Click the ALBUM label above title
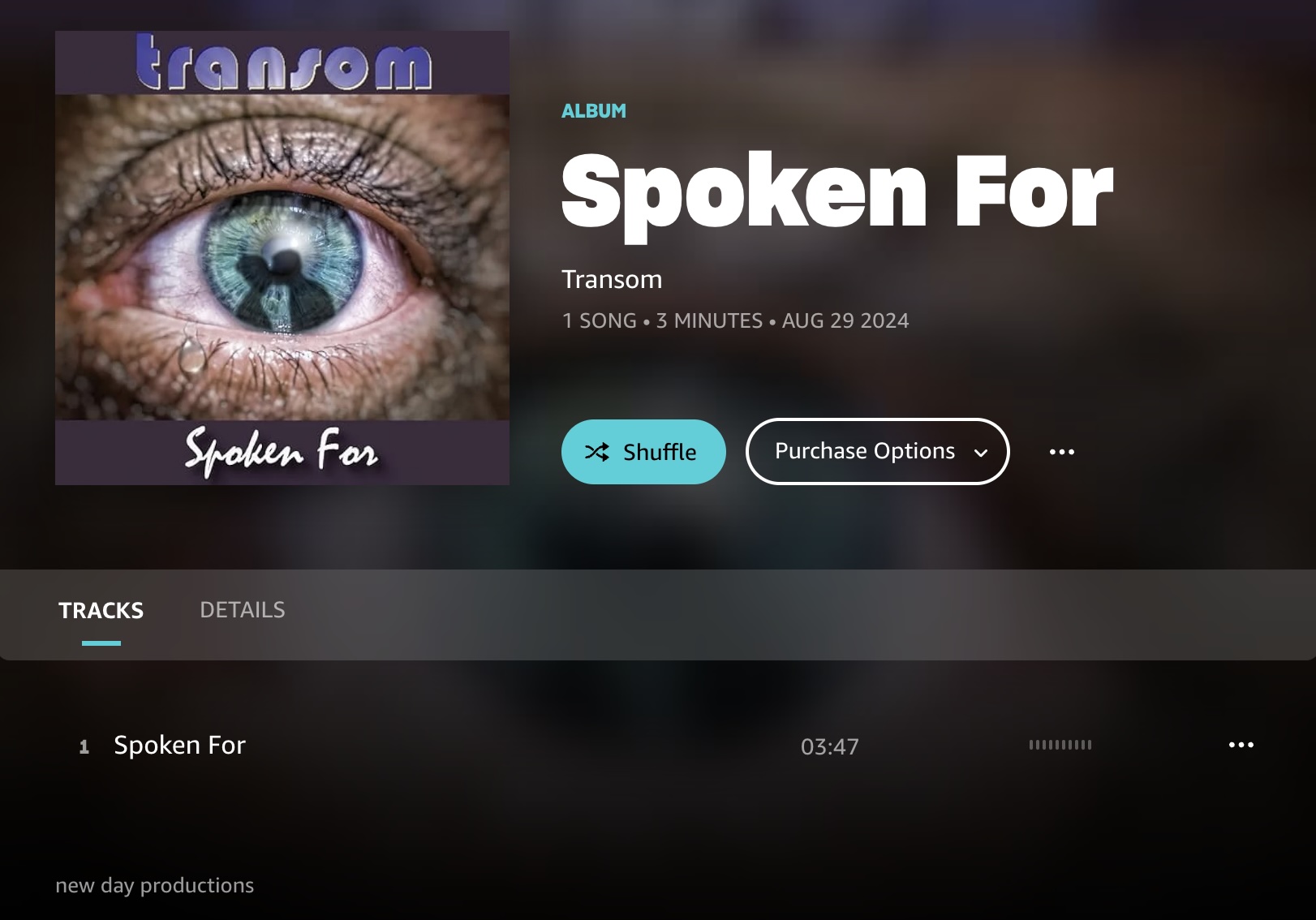1316x920 pixels. 594,111
